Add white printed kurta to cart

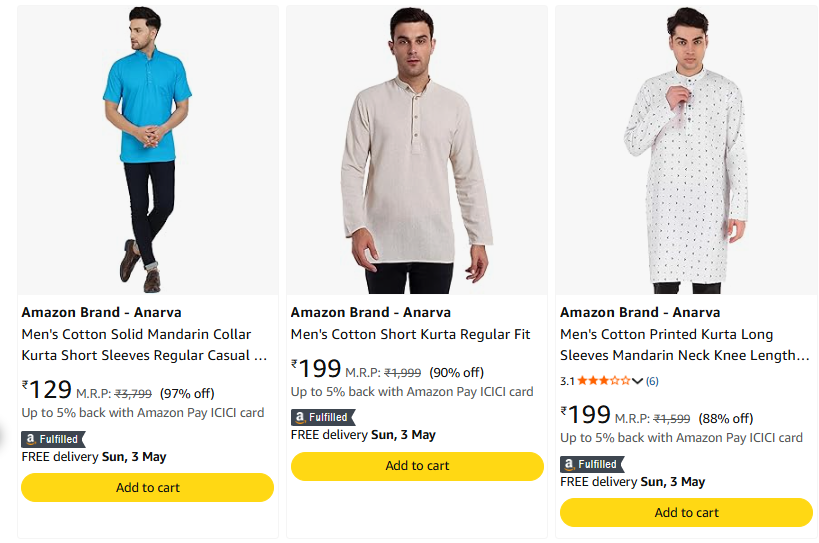[x=686, y=512]
